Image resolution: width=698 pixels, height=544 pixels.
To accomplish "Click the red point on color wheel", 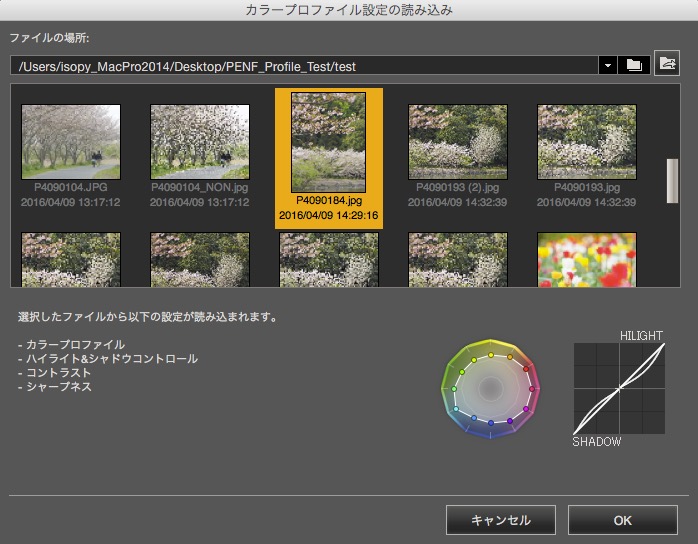I will (x=526, y=369).
